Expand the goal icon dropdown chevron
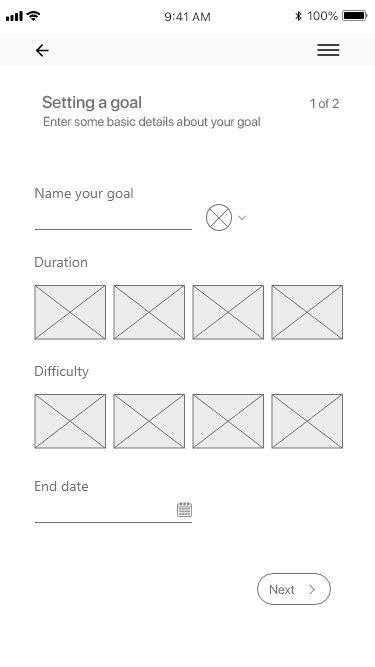The image size is (375, 667). [x=242, y=218]
